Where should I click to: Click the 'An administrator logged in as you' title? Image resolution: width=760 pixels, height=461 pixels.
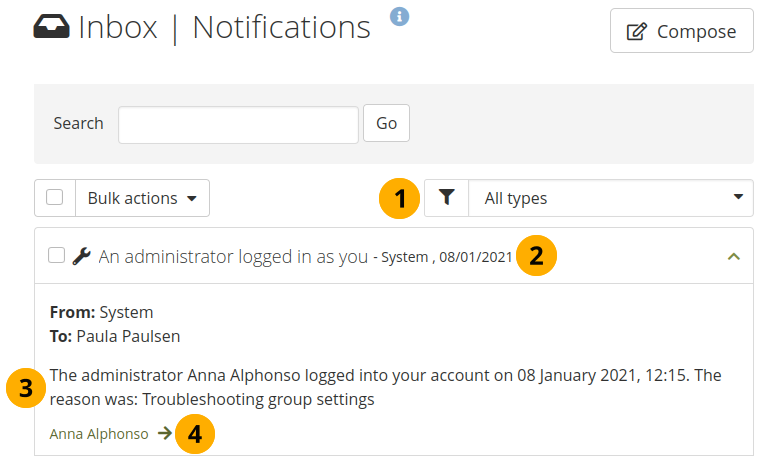[x=233, y=256]
